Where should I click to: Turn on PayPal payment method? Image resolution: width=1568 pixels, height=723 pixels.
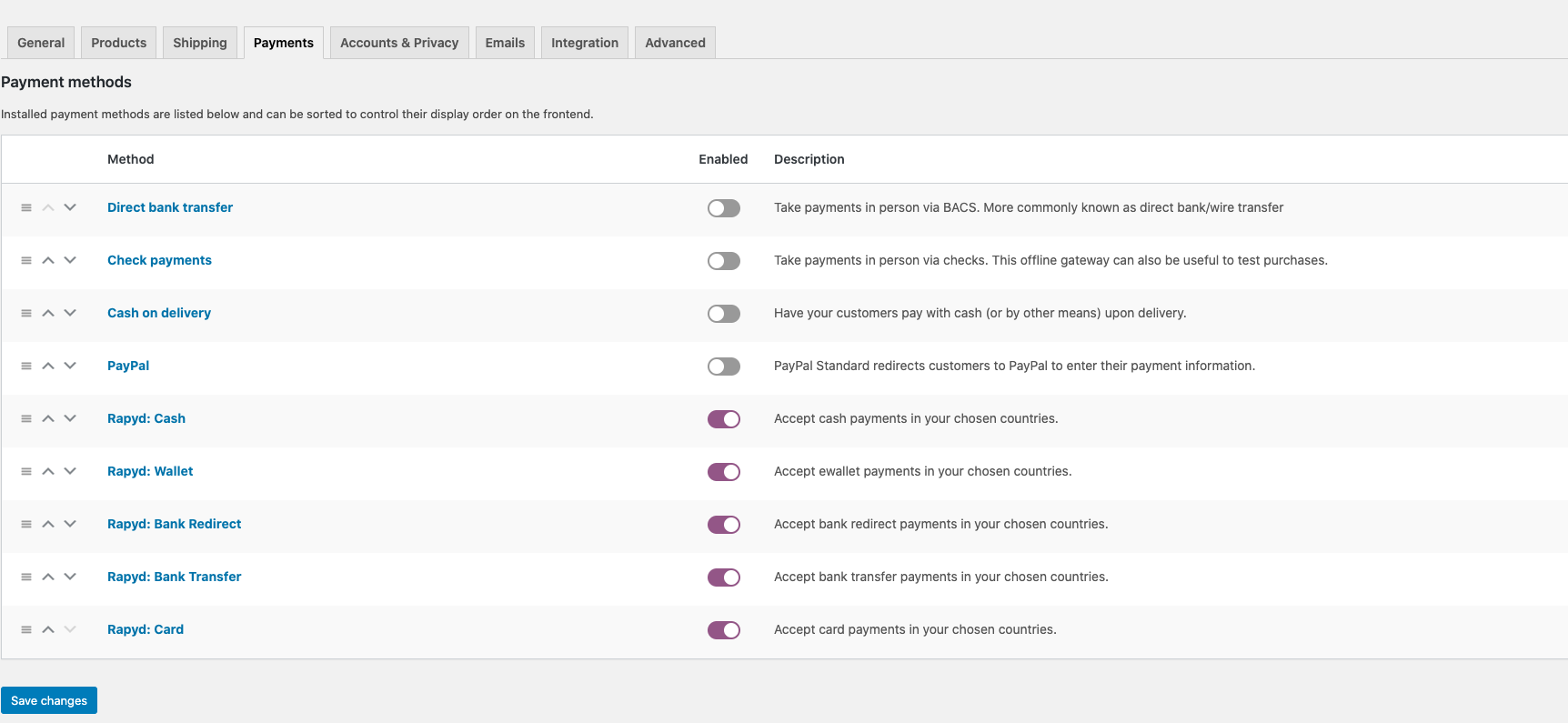point(723,367)
